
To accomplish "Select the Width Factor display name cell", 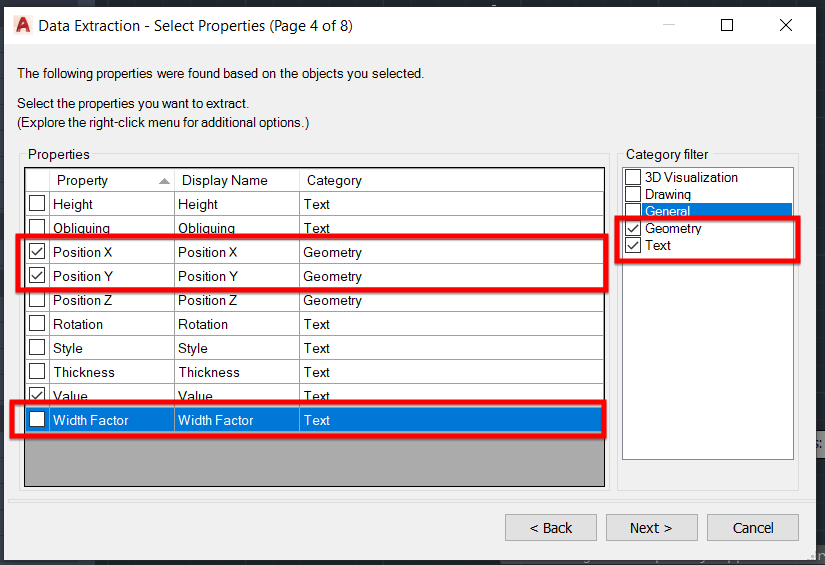I will tap(237, 420).
